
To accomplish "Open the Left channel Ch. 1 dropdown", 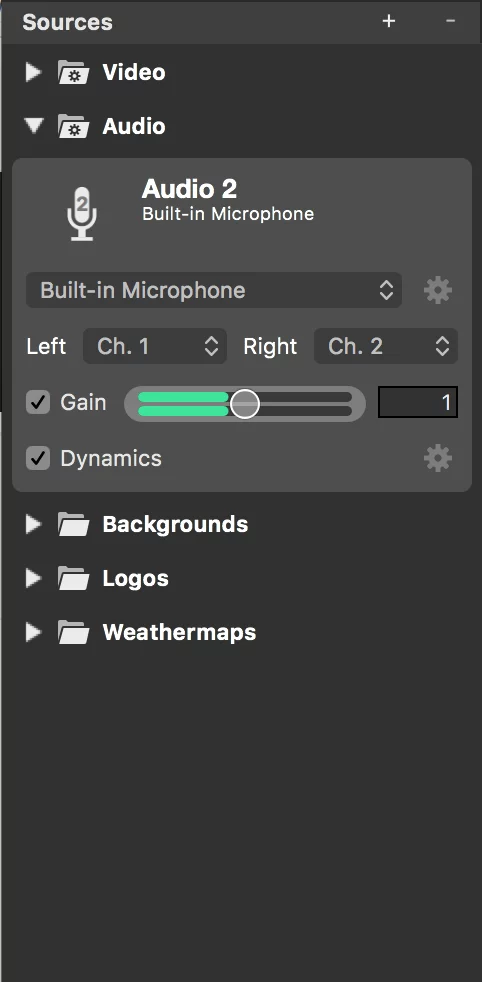I will pos(155,346).
